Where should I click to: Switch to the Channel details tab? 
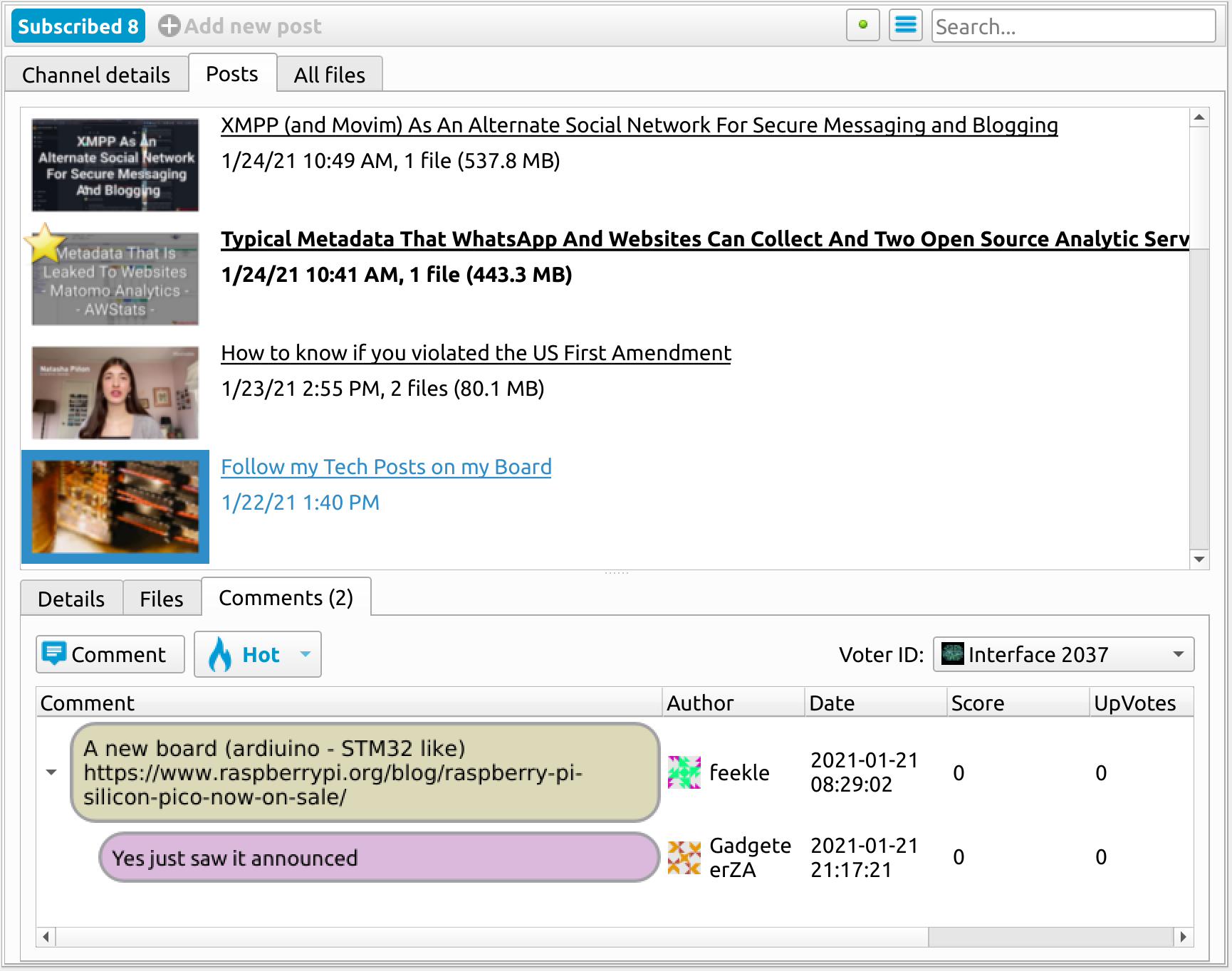96,75
